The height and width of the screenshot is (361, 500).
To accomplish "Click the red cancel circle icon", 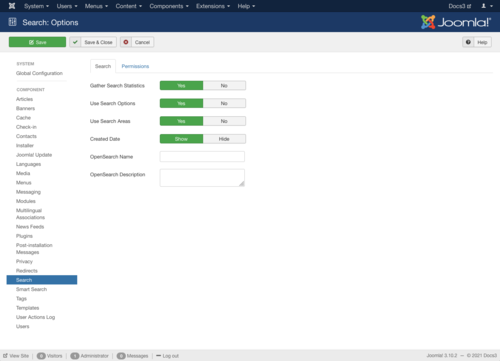I will (126, 42).
